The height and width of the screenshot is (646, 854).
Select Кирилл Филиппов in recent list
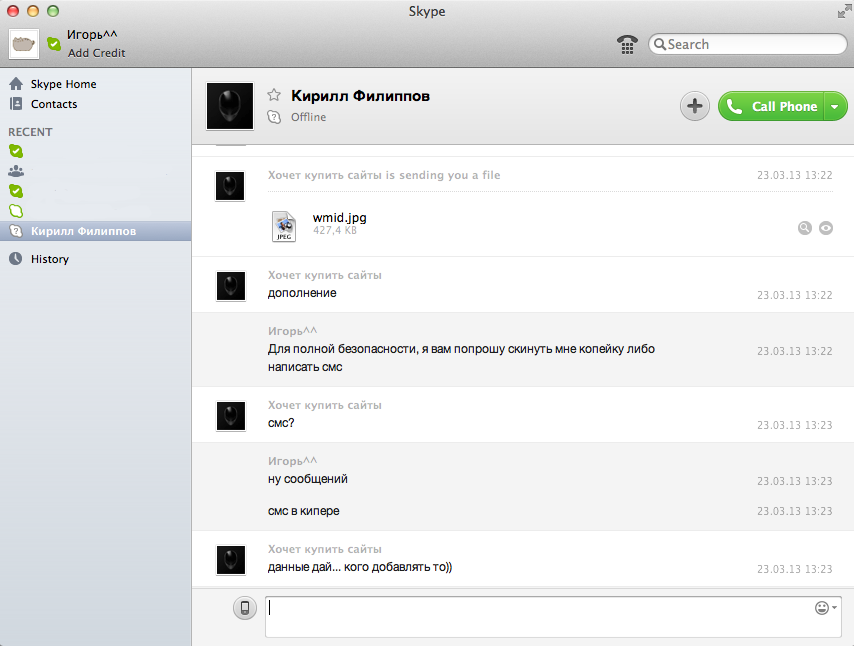(x=95, y=231)
